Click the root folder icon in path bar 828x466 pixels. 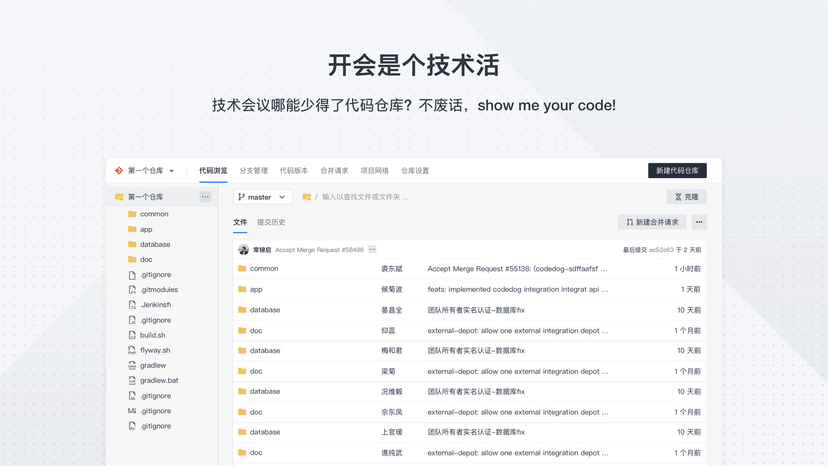tap(307, 197)
